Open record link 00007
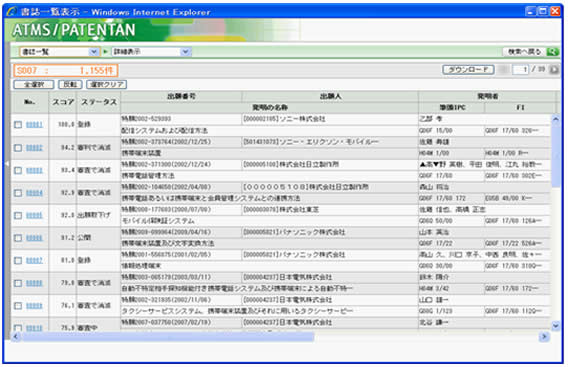 (34, 260)
